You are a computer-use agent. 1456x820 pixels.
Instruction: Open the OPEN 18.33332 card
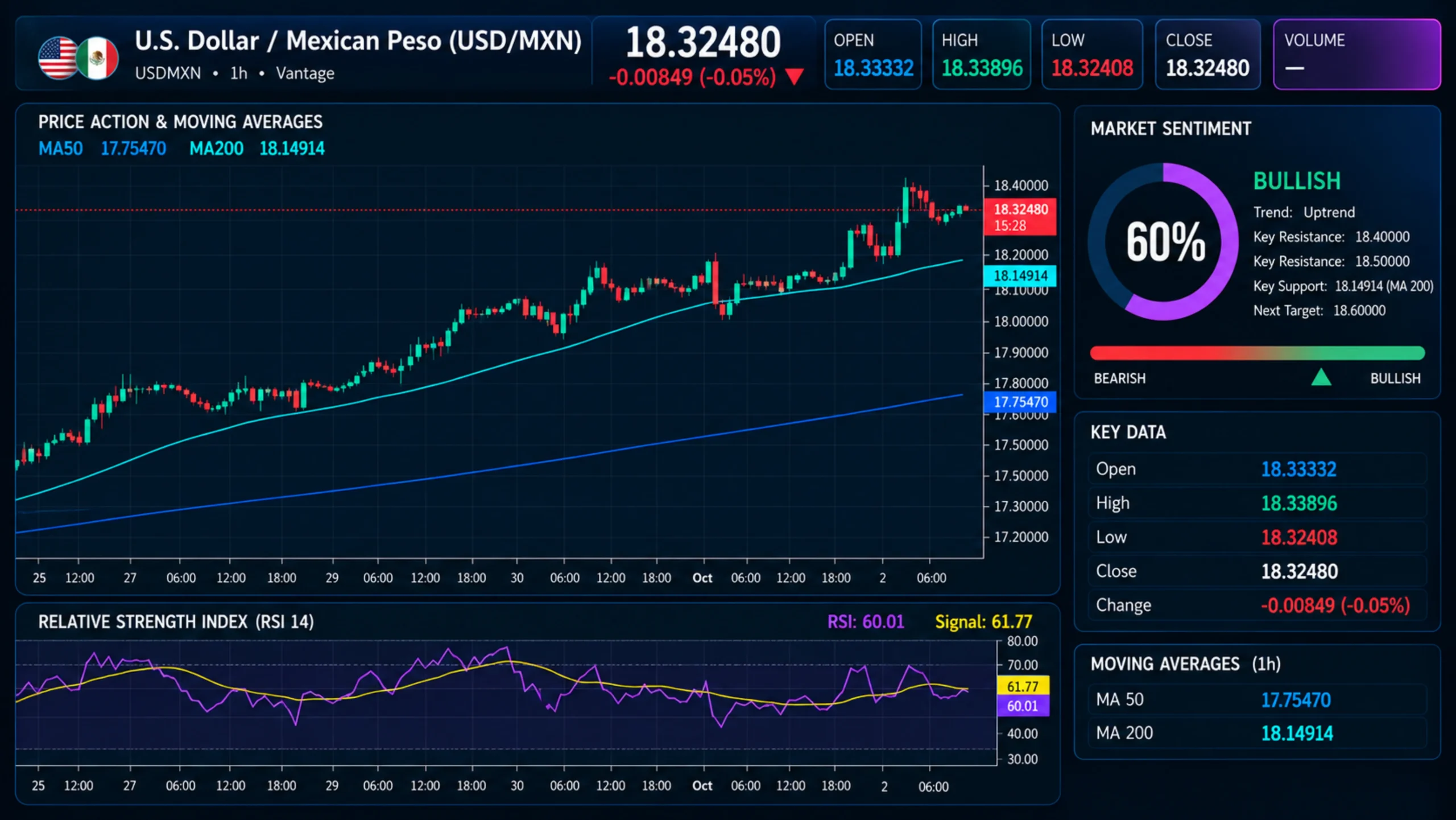point(872,55)
